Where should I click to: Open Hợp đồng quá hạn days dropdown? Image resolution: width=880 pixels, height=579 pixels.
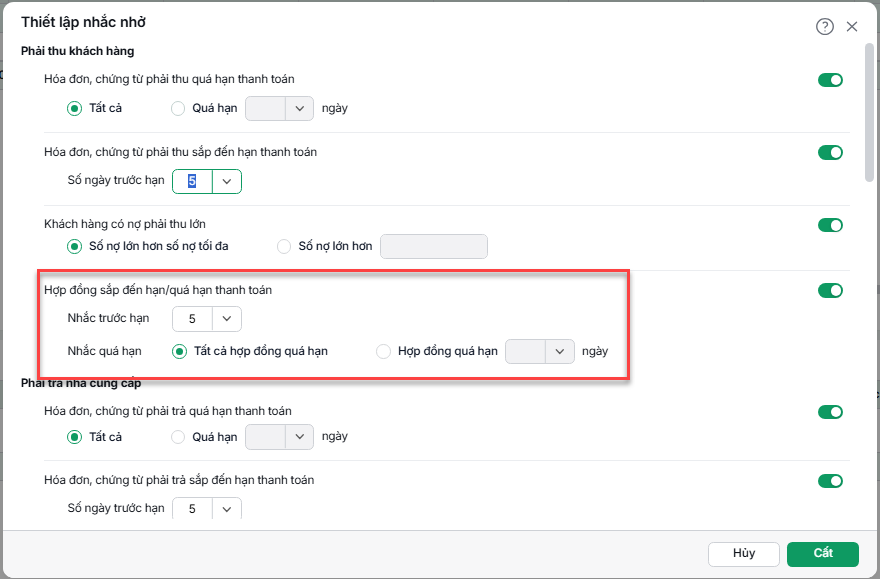[560, 352]
